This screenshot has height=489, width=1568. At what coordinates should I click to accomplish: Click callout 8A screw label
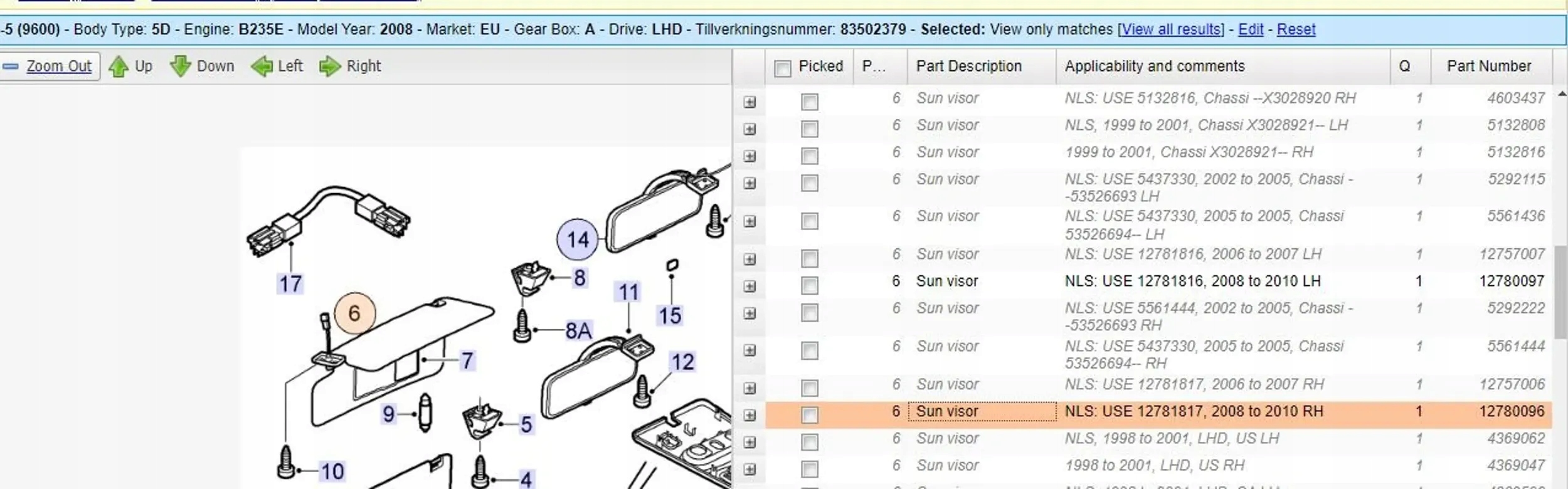[578, 330]
